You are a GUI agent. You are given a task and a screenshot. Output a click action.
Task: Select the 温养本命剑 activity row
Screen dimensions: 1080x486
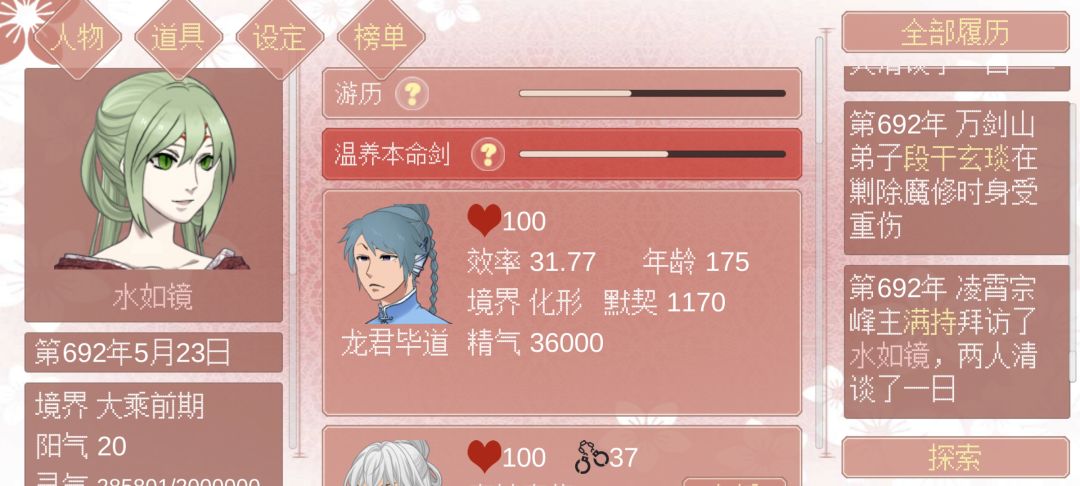(x=562, y=154)
